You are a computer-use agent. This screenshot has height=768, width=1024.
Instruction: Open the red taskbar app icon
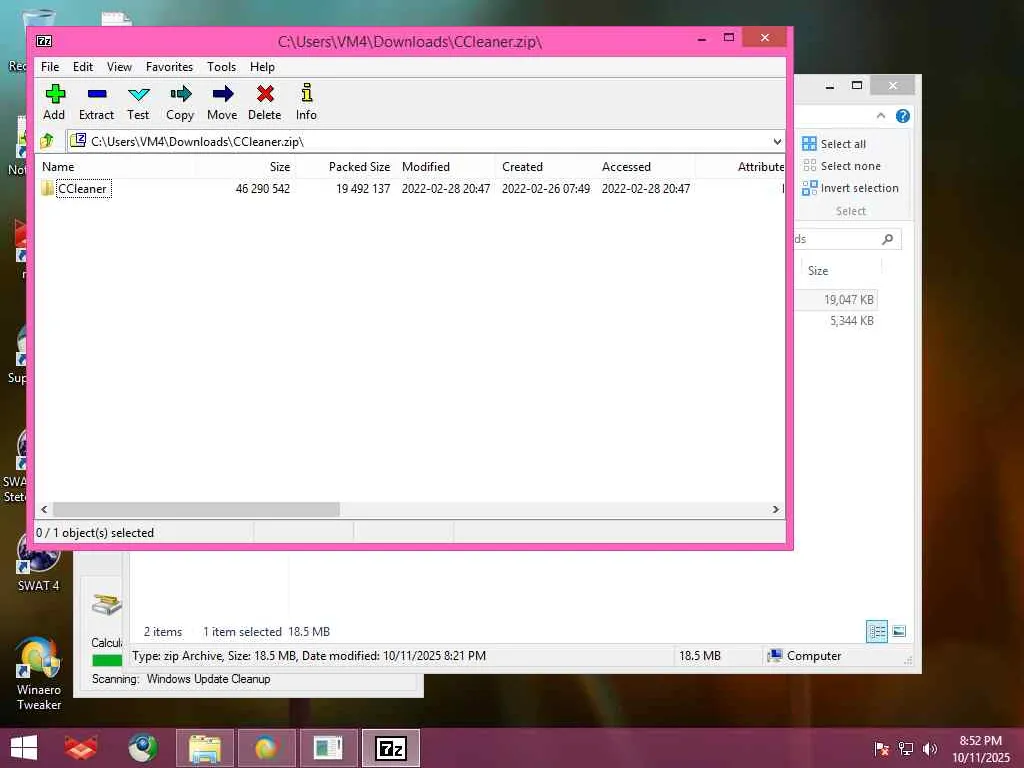(x=81, y=748)
